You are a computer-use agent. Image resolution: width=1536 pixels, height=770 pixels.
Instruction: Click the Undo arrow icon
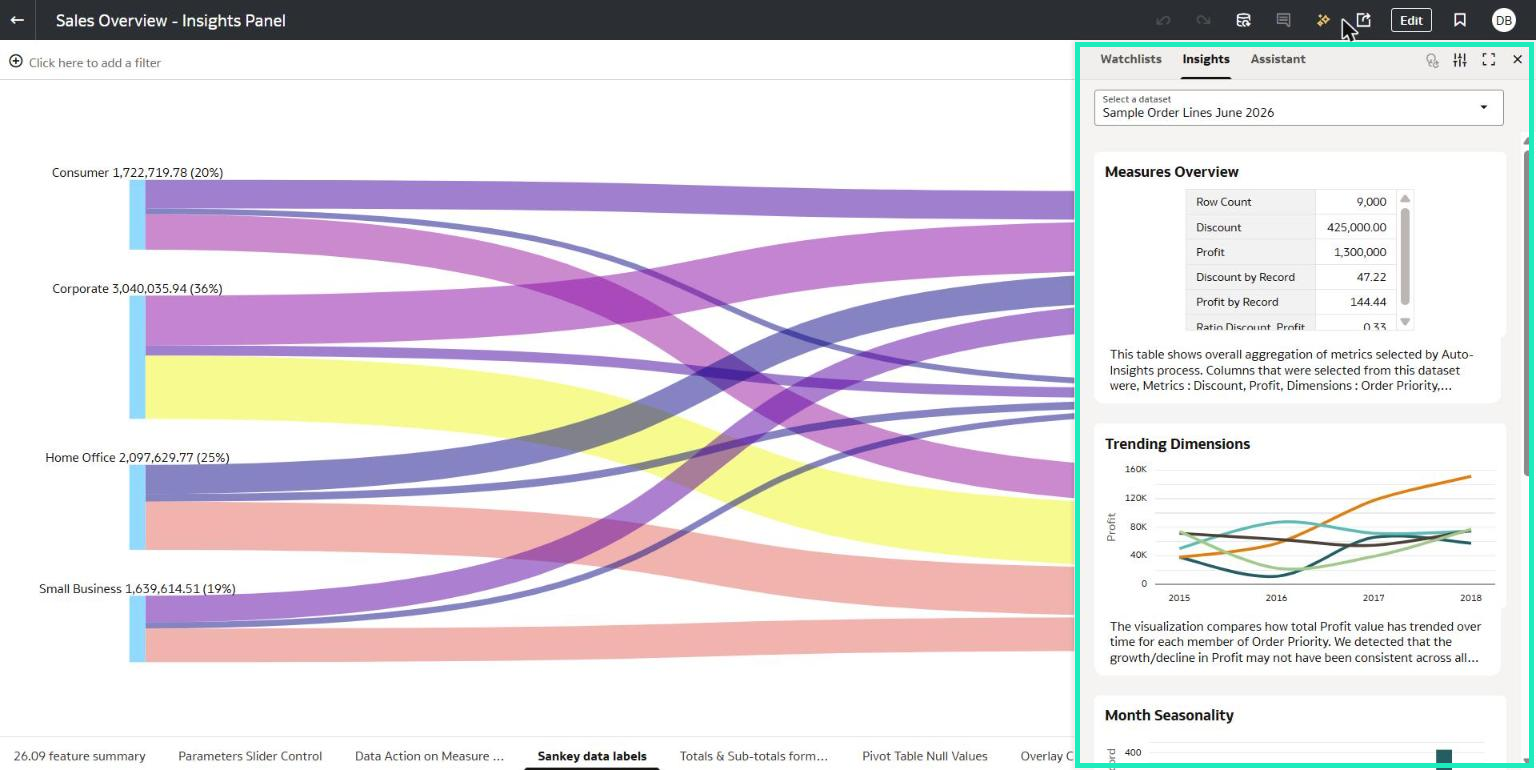pyautogui.click(x=1163, y=20)
